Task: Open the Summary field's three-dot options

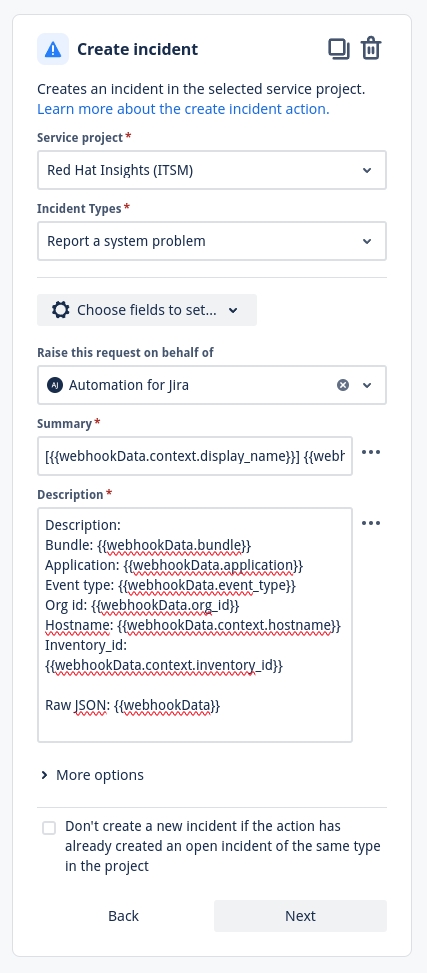Action: point(371,452)
